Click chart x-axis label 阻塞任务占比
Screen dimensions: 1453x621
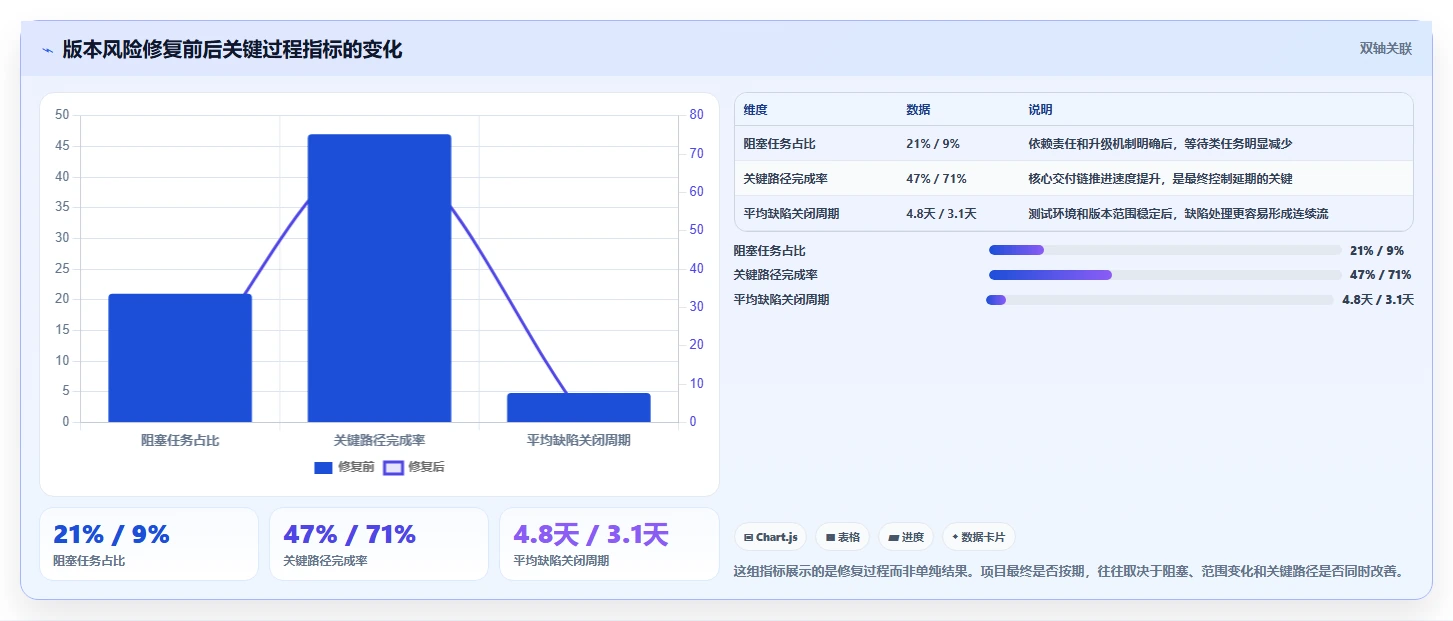180,440
